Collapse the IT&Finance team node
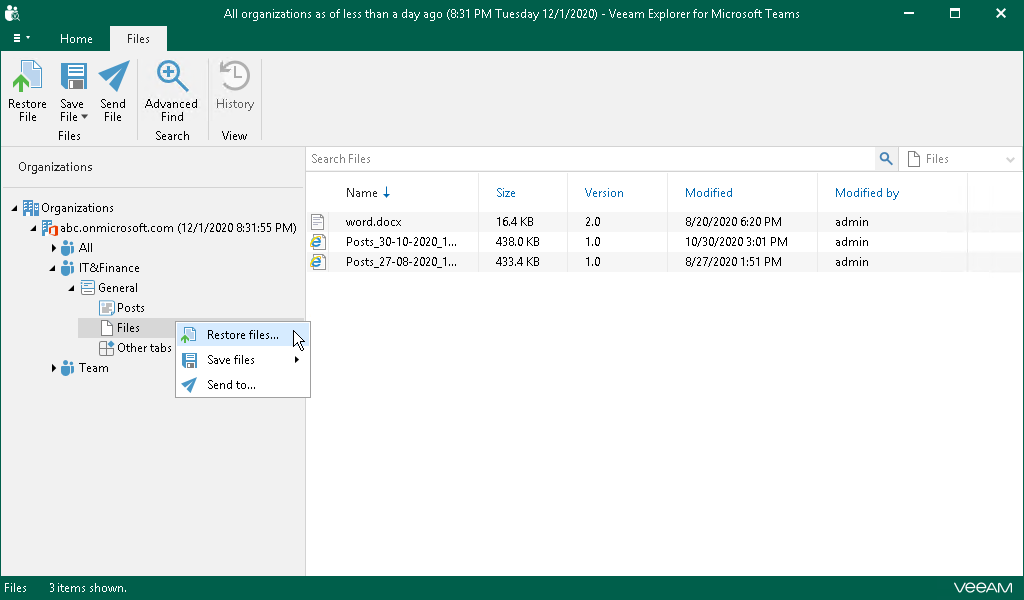The width and height of the screenshot is (1024, 600). pyautogui.click(x=54, y=268)
